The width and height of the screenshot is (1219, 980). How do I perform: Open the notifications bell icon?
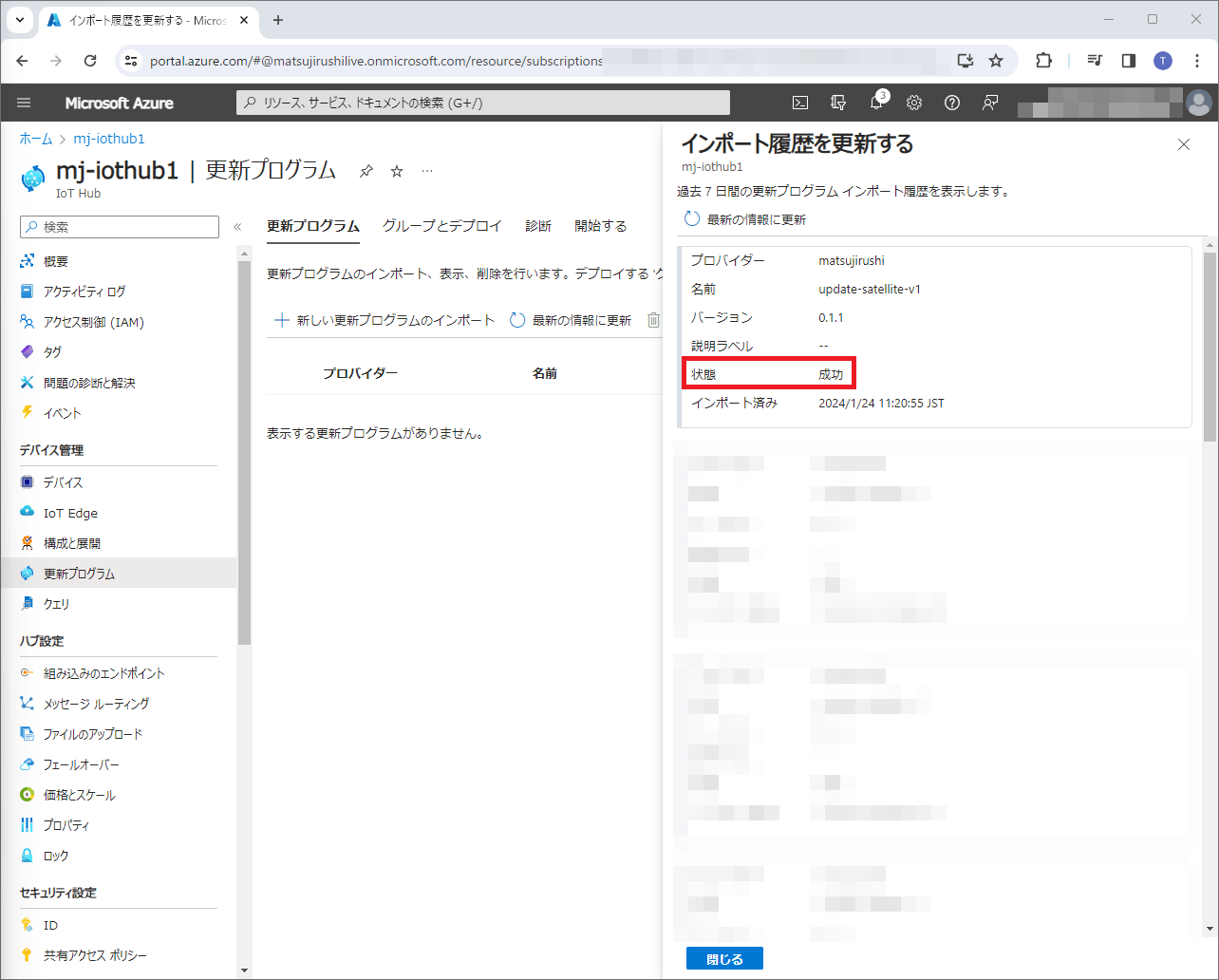pyautogui.click(x=876, y=103)
